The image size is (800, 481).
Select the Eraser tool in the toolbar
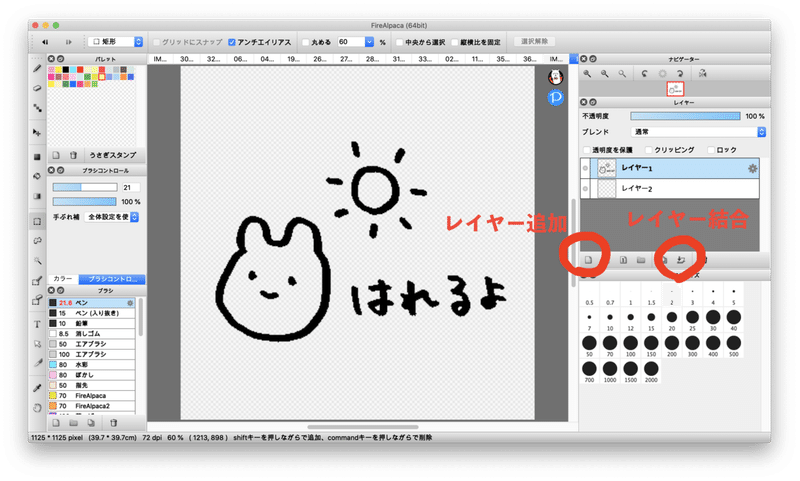point(37,88)
